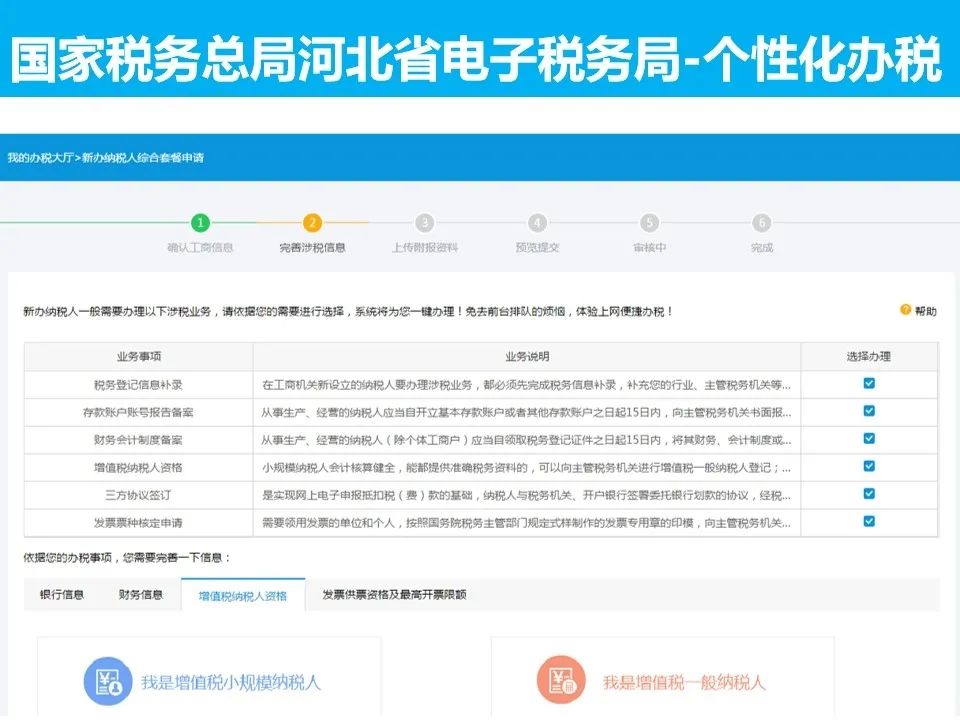Click the 预览提交 step label
Image resolution: width=960 pixels, height=720 pixels.
coord(538,247)
